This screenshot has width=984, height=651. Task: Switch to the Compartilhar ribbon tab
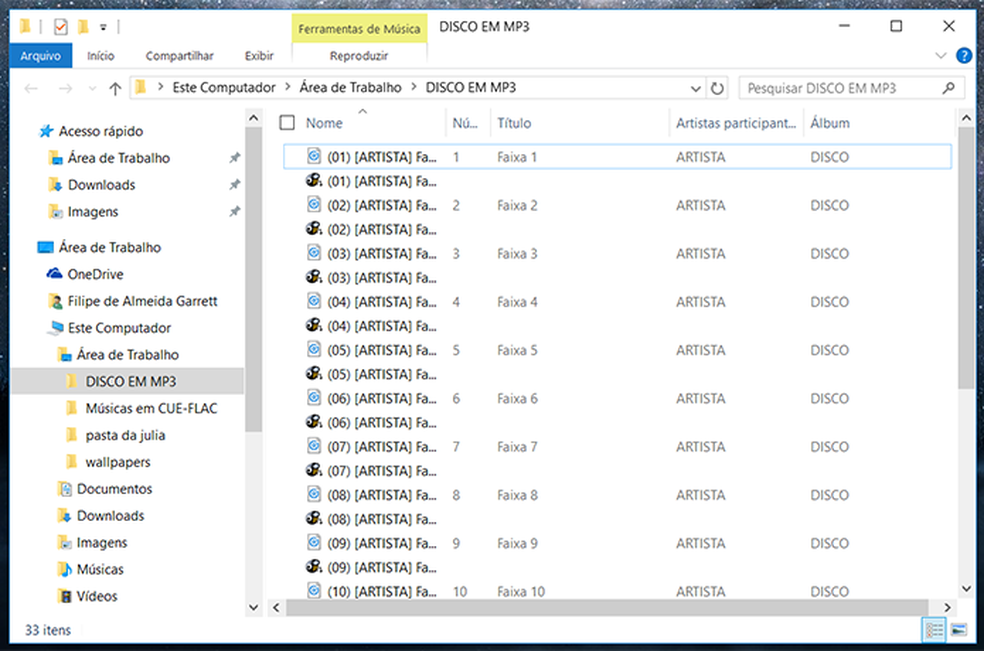point(179,56)
